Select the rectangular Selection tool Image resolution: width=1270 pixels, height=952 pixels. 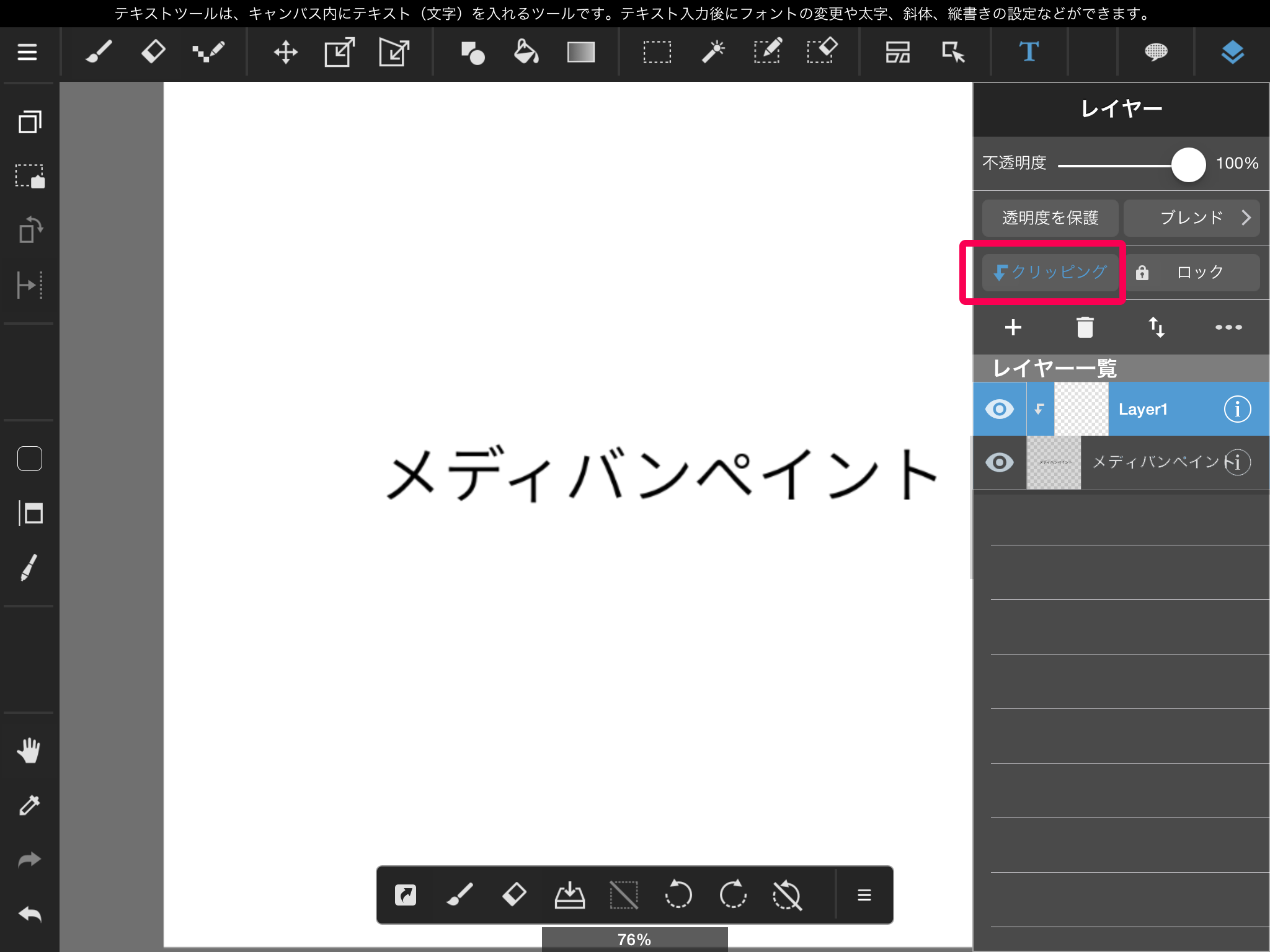[x=657, y=53]
